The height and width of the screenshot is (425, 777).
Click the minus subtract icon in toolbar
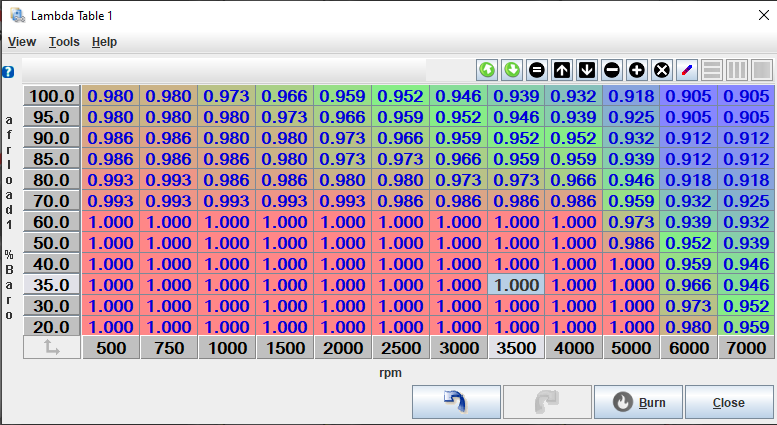point(612,70)
